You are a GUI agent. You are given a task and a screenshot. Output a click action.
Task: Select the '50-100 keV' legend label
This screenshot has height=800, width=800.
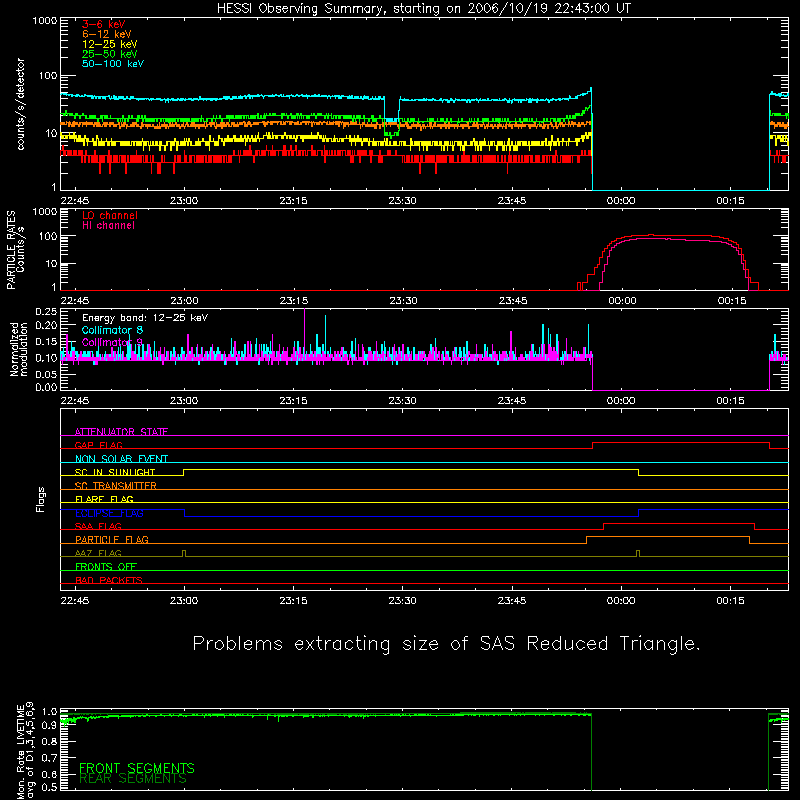click(112, 64)
